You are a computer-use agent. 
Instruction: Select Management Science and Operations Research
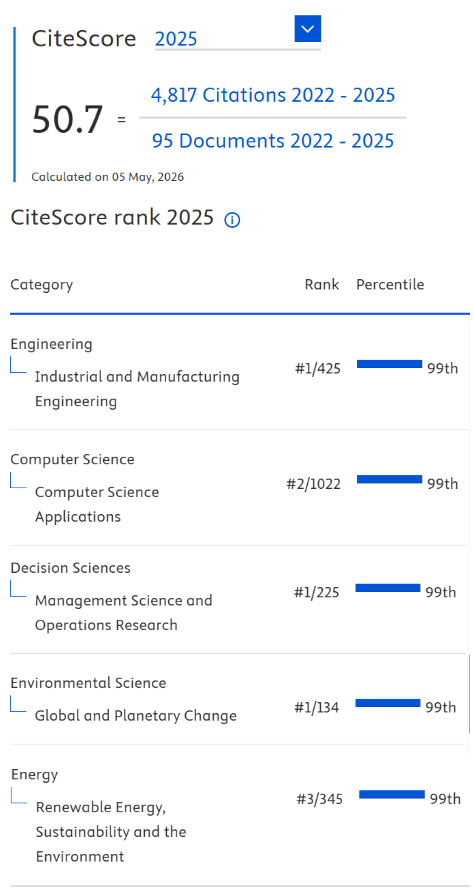[x=123, y=612]
